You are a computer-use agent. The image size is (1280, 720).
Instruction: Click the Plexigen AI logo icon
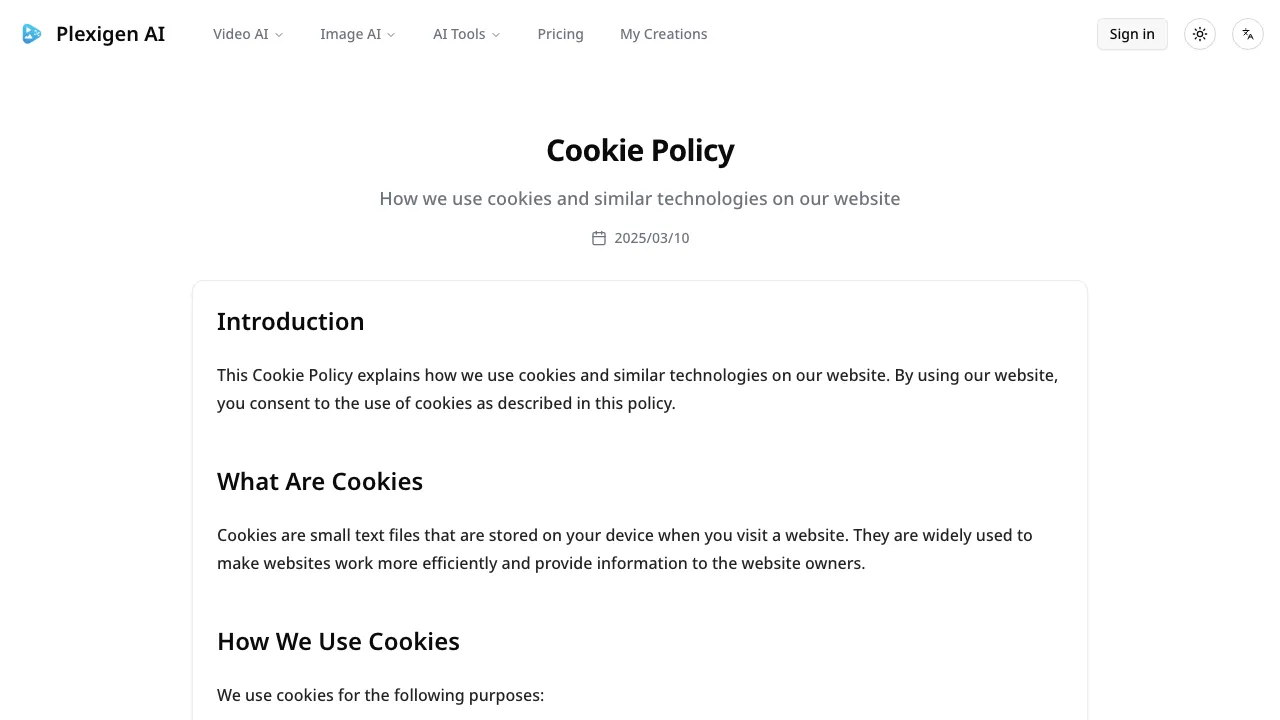(x=32, y=34)
